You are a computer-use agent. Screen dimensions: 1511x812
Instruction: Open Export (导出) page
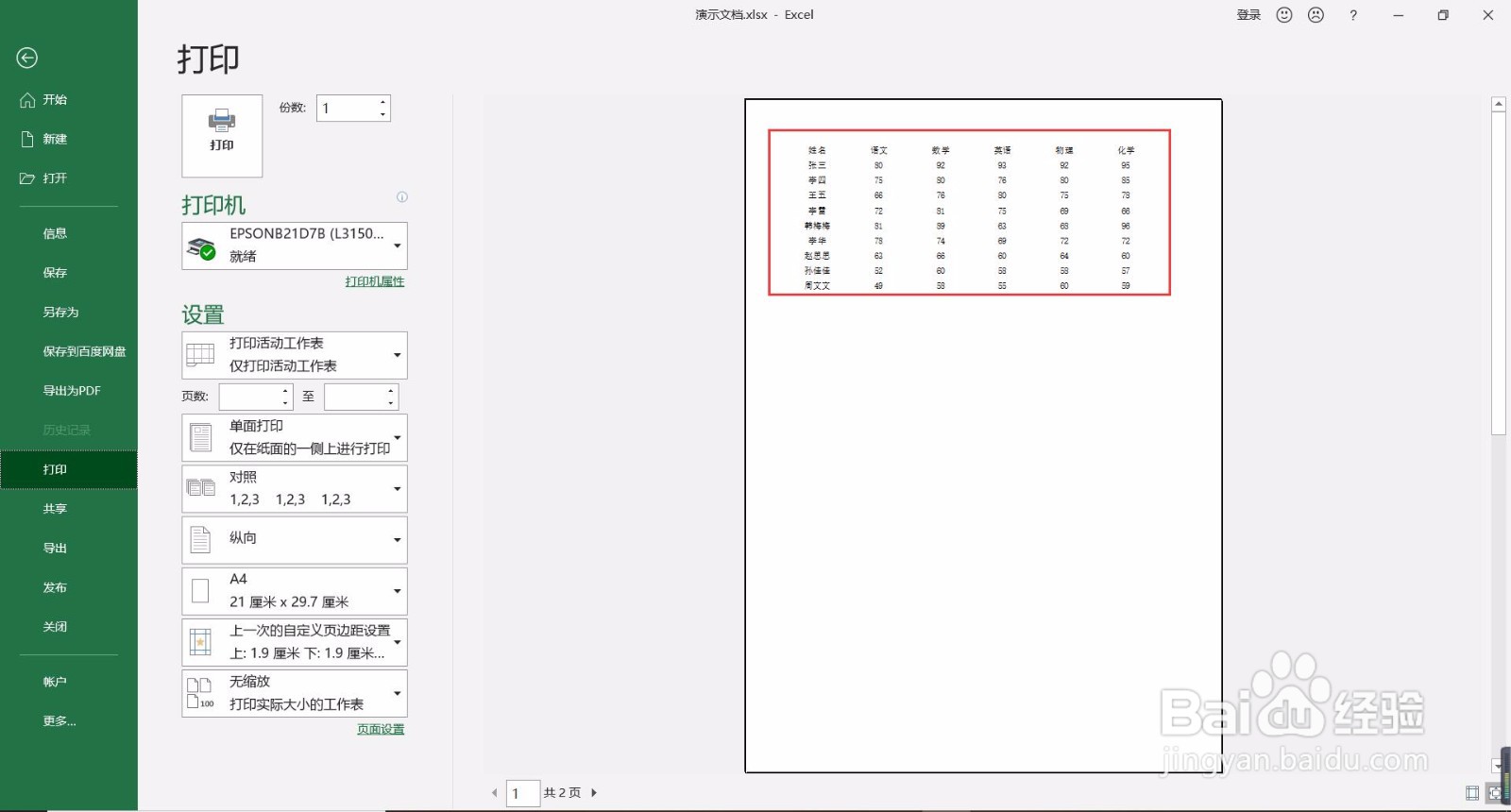pos(68,549)
